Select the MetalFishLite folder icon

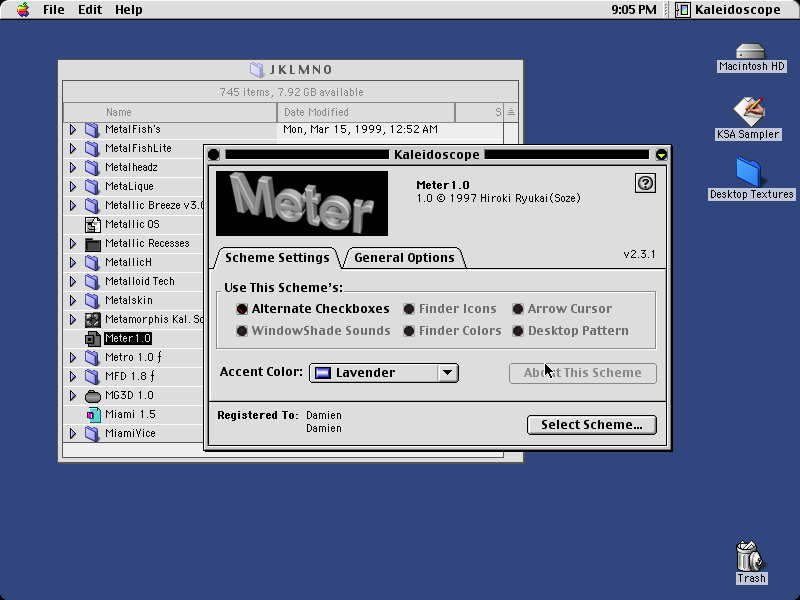click(92, 148)
